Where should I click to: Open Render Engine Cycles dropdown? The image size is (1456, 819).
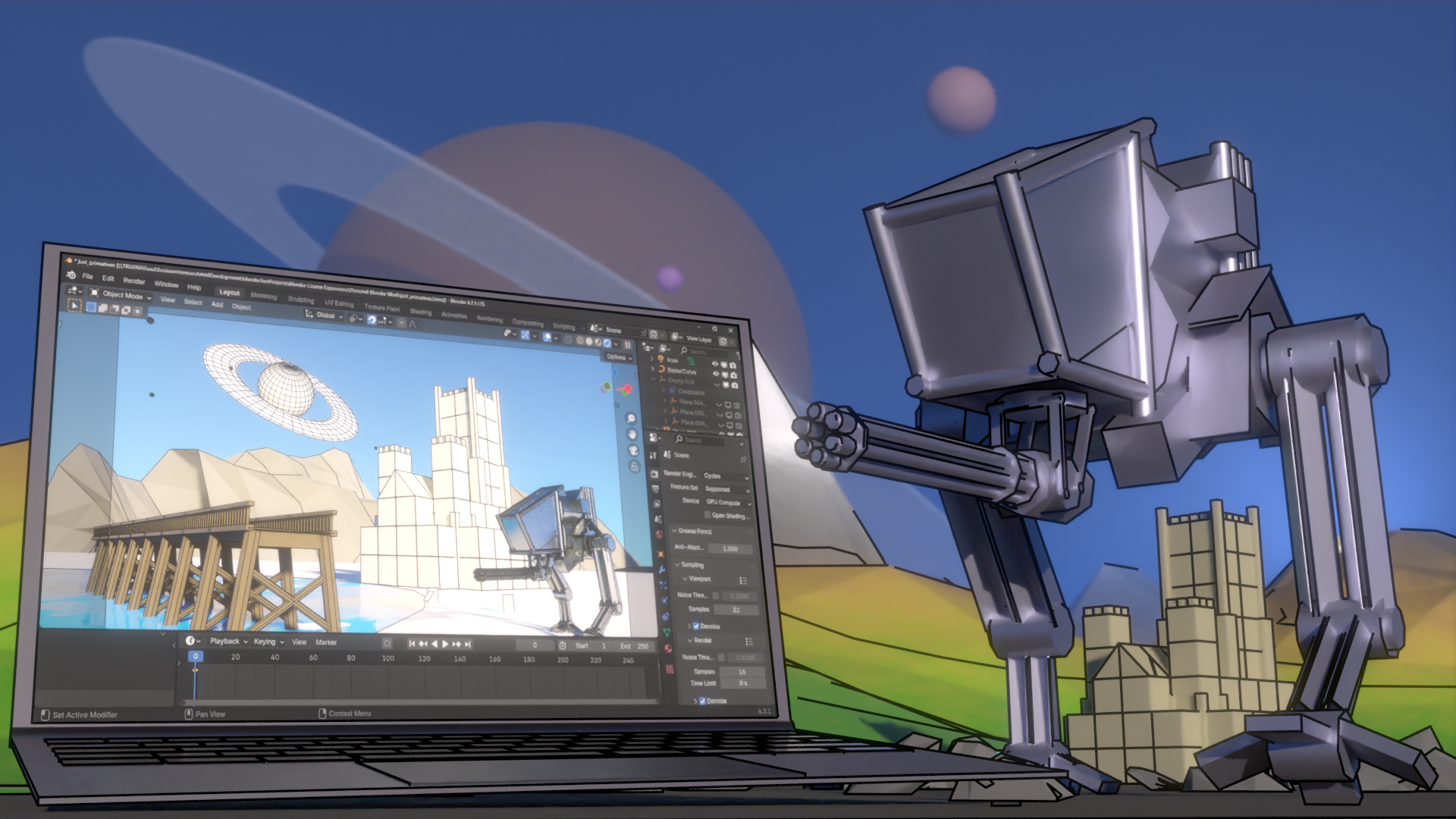tap(726, 476)
